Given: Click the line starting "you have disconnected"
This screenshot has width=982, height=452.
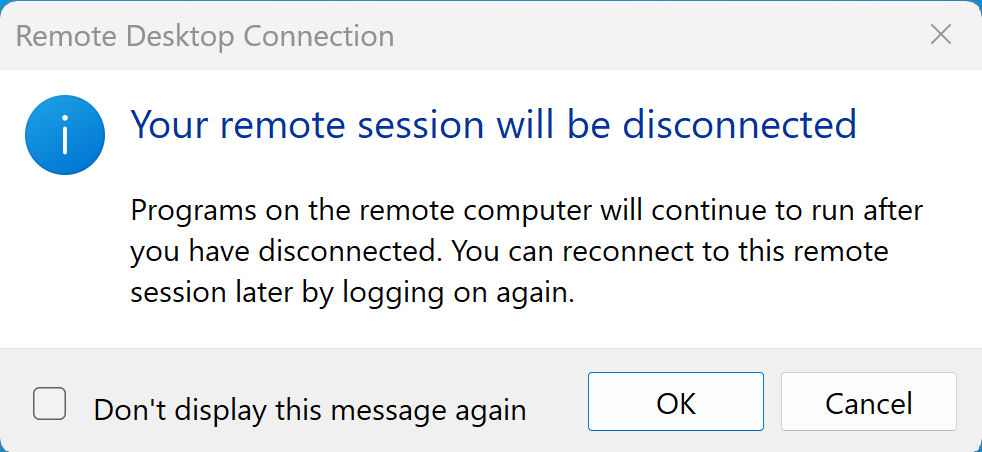Looking at the screenshot, I should click(x=509, y=252).
